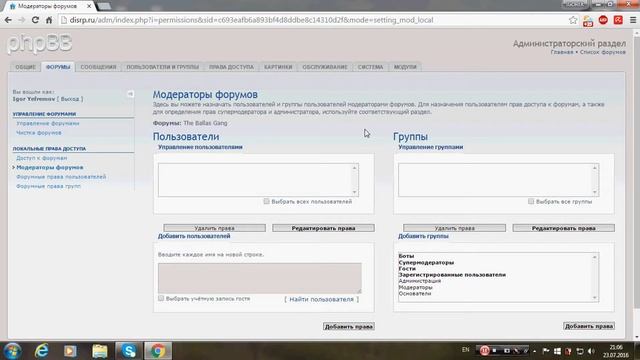Close the Модераторы форумов browser tab
640x360 pixels.
pos(89,6)
